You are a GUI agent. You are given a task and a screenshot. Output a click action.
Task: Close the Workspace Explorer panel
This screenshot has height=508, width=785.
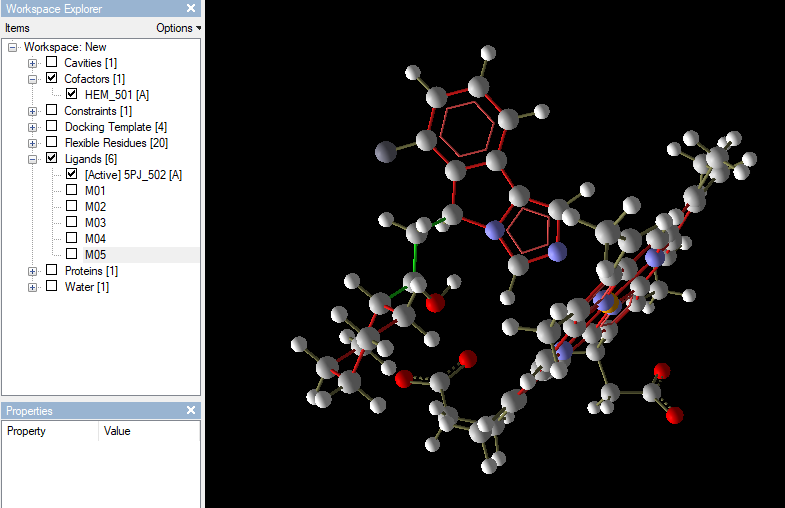(x=191, y=8)
